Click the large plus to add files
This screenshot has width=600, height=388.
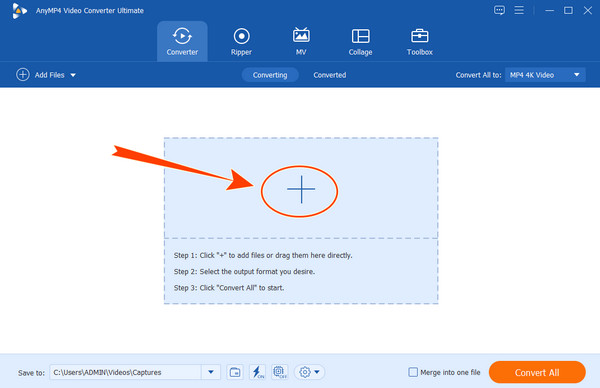(x=301, y=189)
